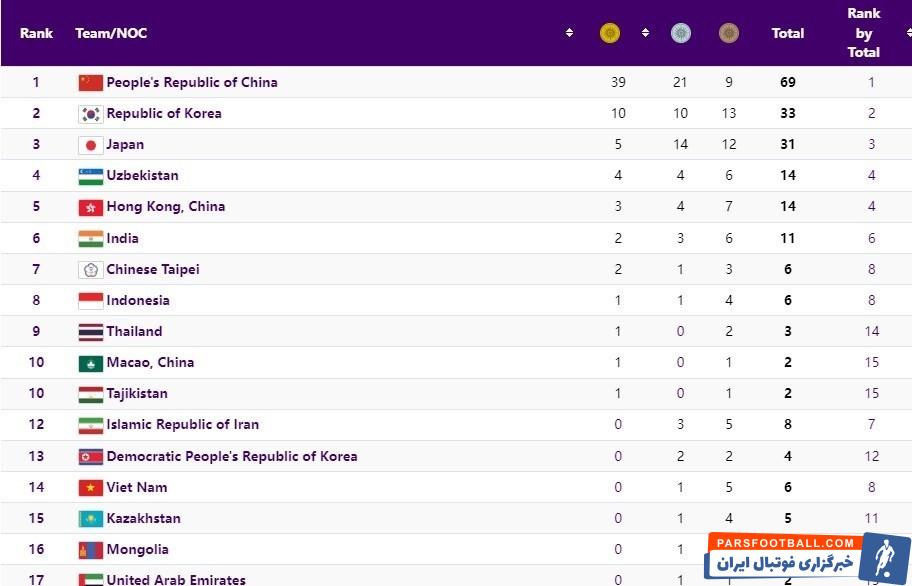The width and height of the screenshot is (912, 586).
Task: Click the bronze medal column icon
Action: click(x=729, y=33)
